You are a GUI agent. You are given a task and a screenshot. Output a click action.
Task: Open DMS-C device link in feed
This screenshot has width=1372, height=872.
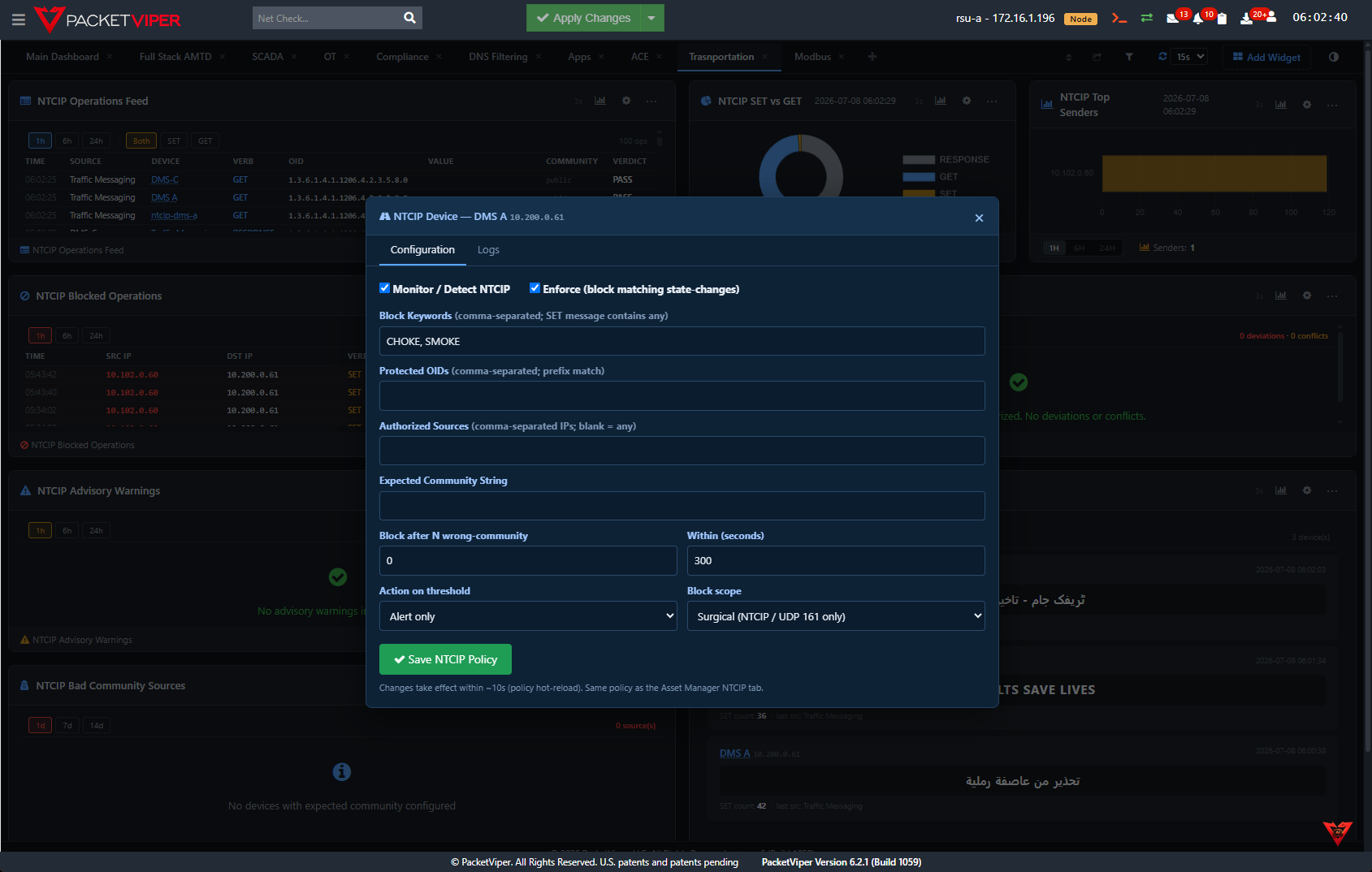(x=165, y=179)
